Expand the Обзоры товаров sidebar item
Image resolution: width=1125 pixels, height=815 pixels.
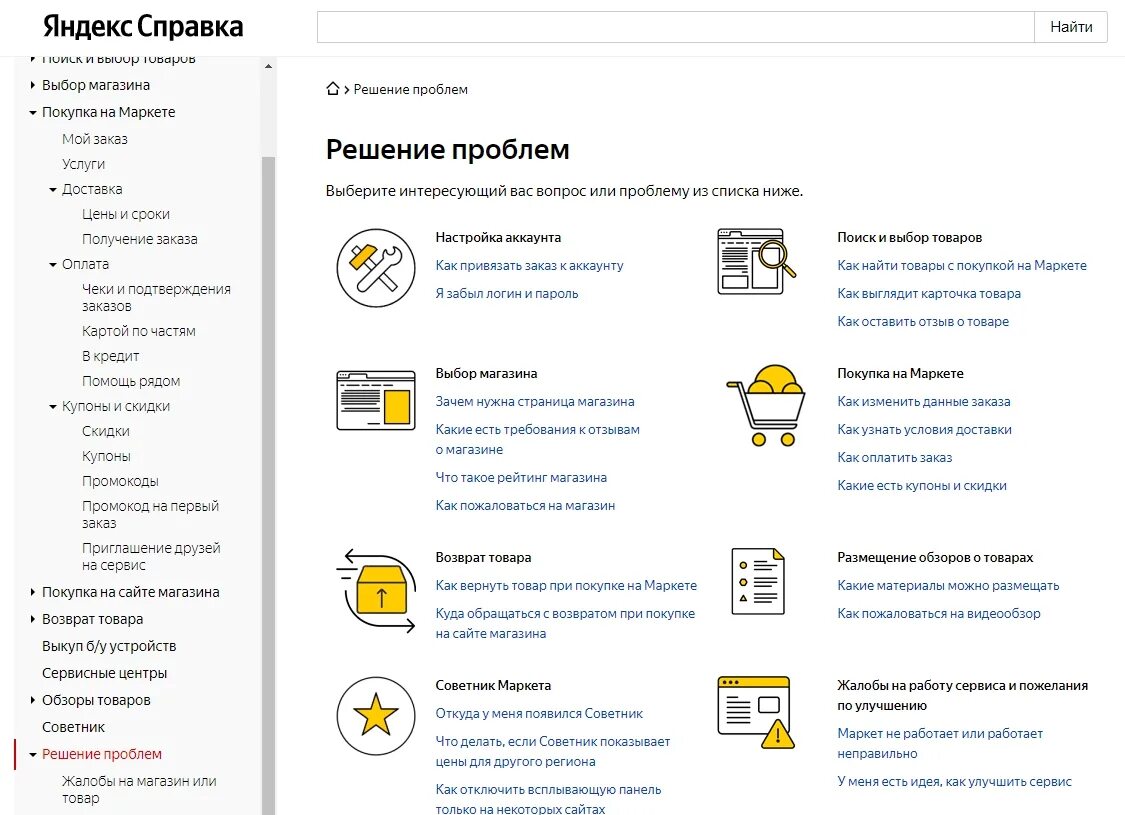click(32, 699)
